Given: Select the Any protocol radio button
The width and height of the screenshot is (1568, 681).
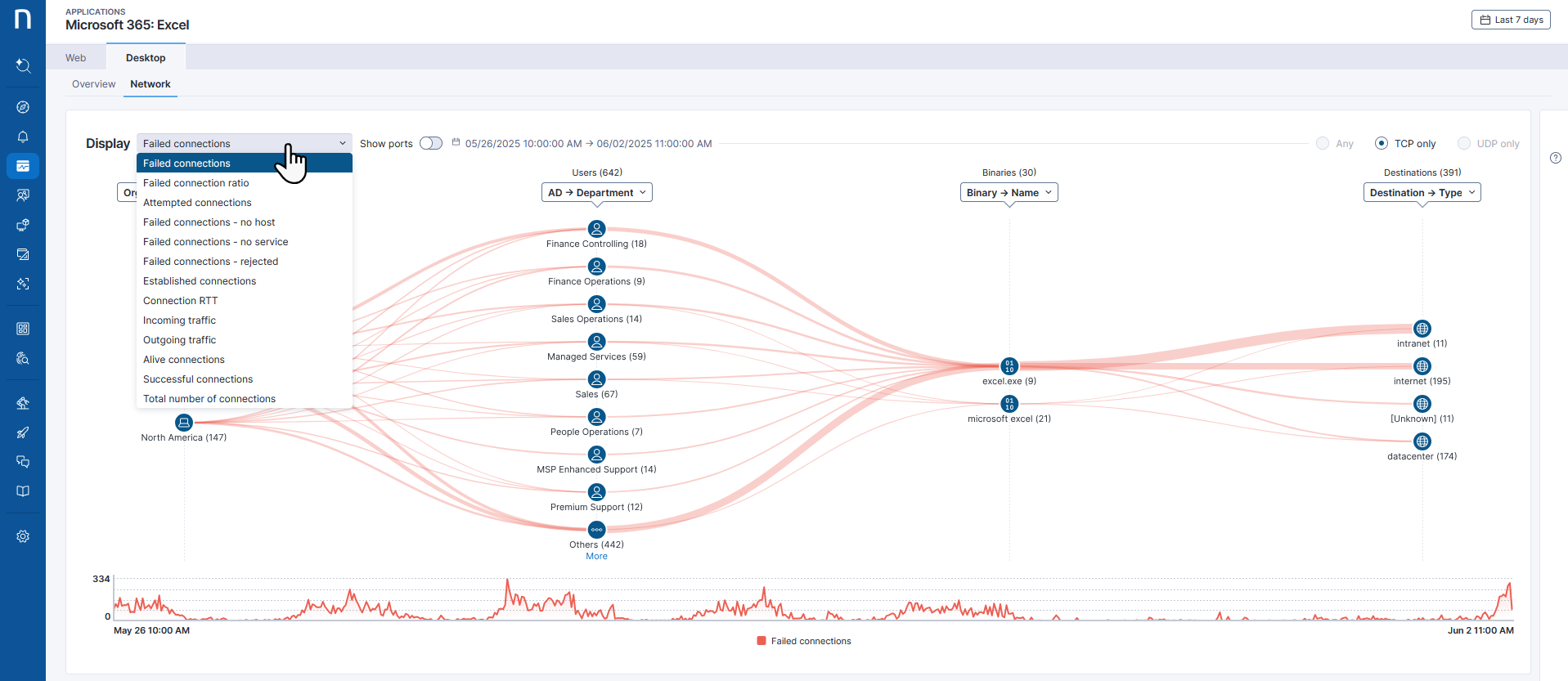Looking at the screenshot, I should click(1322, 143).
